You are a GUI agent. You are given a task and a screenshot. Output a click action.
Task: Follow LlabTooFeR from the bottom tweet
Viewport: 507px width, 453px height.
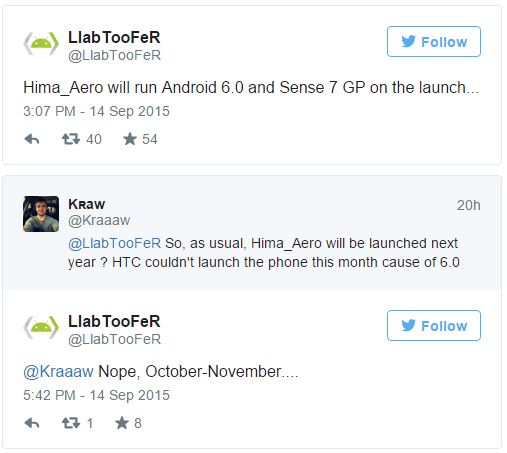click(434, 326)
